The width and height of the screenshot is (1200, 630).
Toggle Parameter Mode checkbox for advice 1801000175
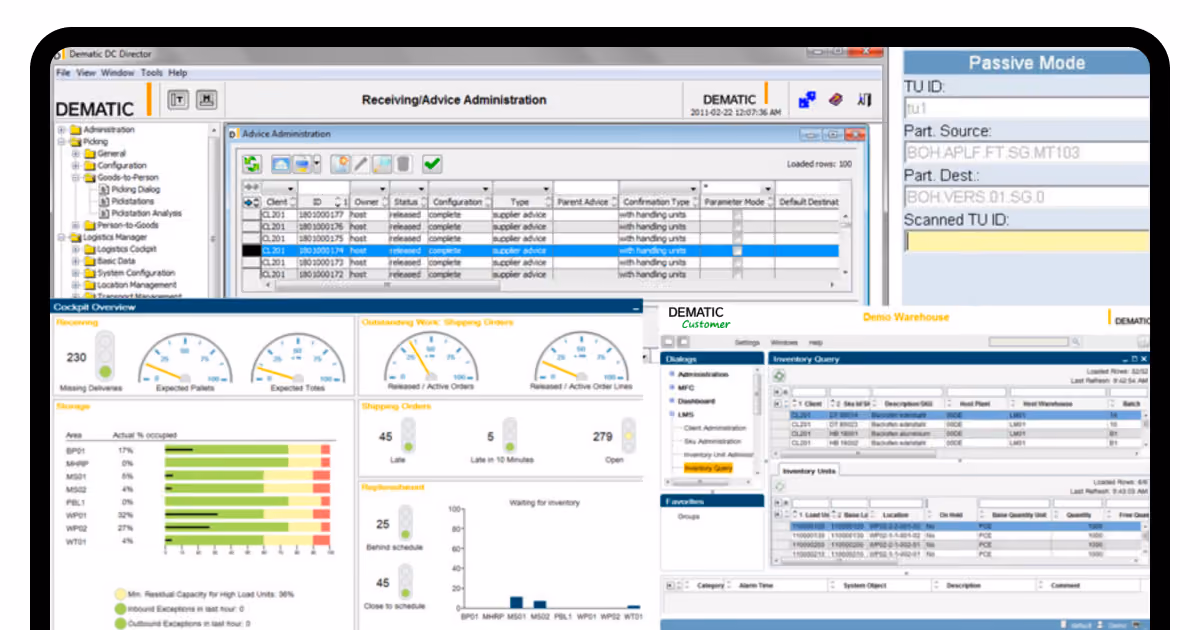coord(737,239)
